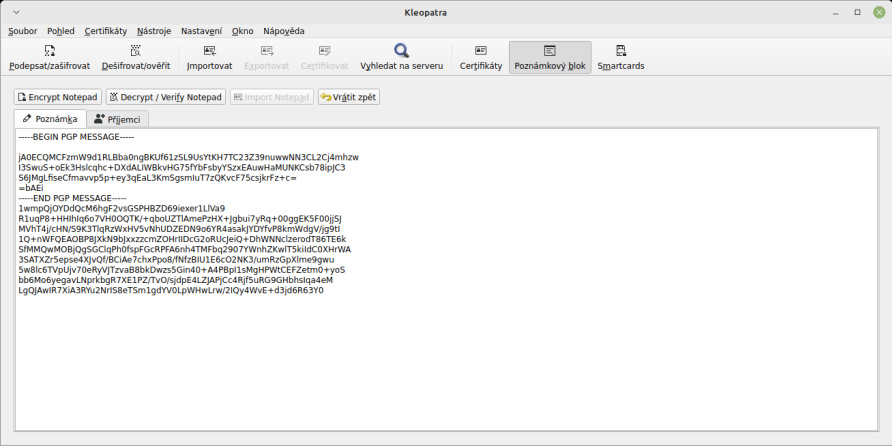Open the Certifikáty menu in menu bar
The height and width of the screenshot is (446, 892).
(x=106, y=31)
